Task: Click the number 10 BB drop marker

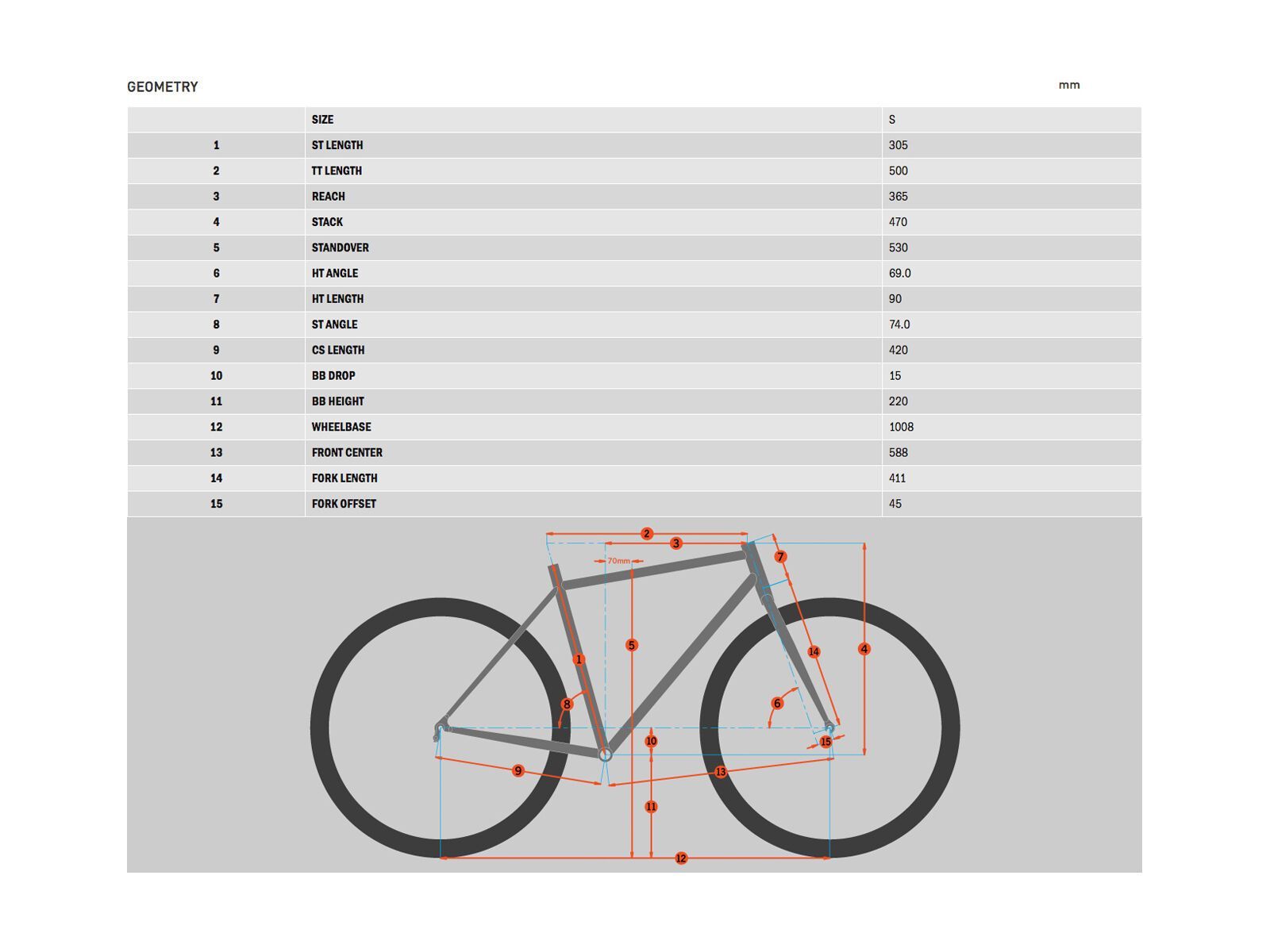Action: click(x=651, y=741)
